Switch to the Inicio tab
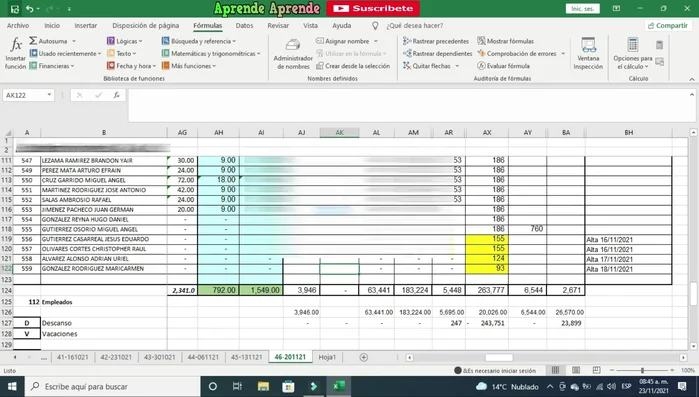The width and height of the screenshot is (699, 397). click(52, 25)
